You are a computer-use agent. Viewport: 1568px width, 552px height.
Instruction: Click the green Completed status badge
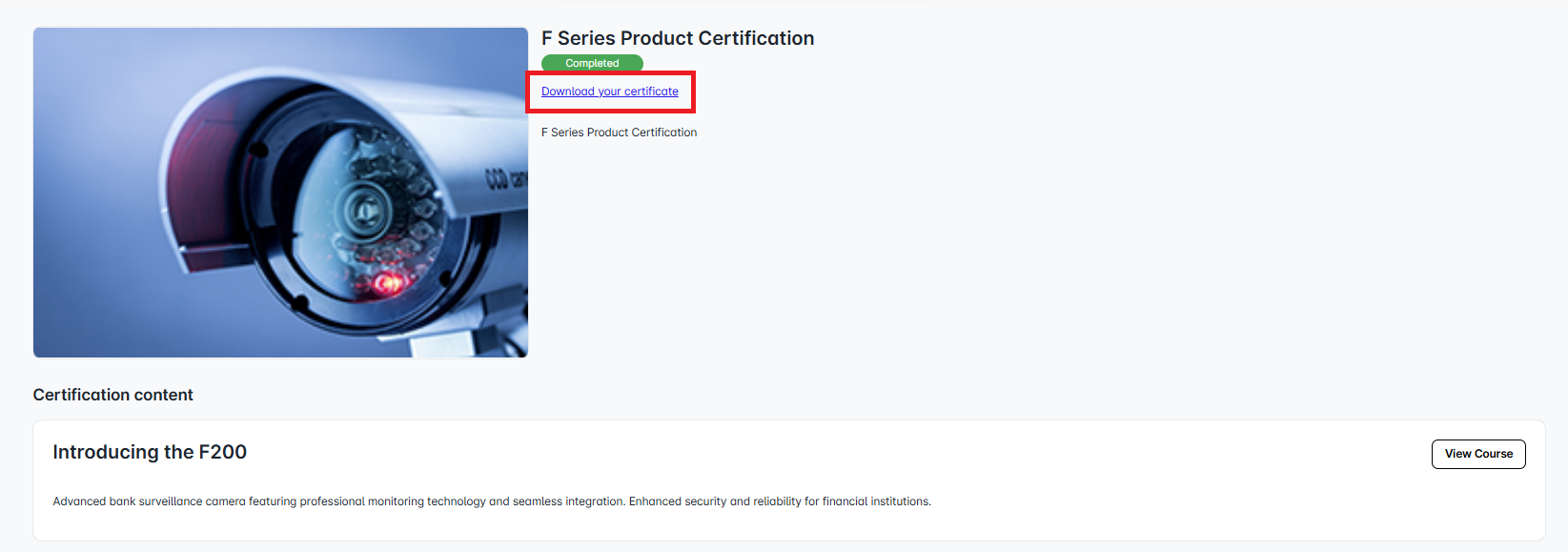click(x=592, y=63)
